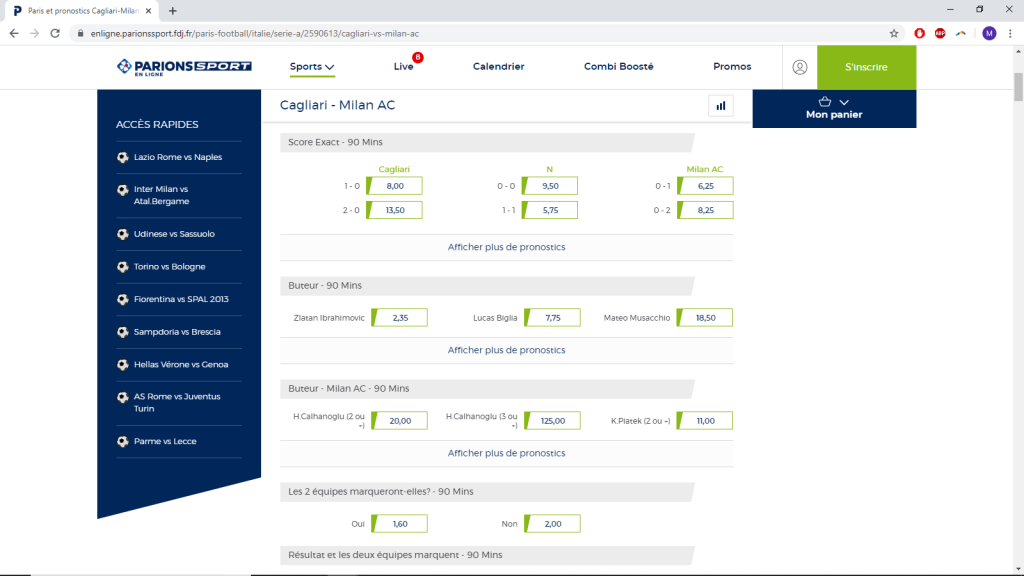The image size is (1024, 576).
Task: Go back with browser back arrow
Action: click(x=14, y=33)
